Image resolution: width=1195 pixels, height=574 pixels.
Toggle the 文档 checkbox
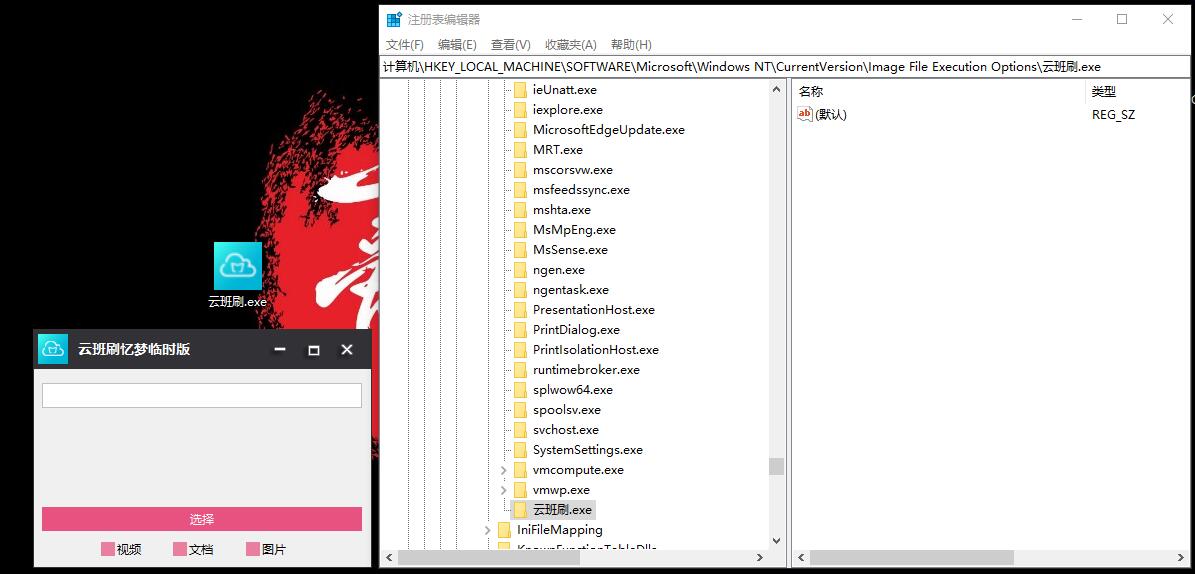180,550
